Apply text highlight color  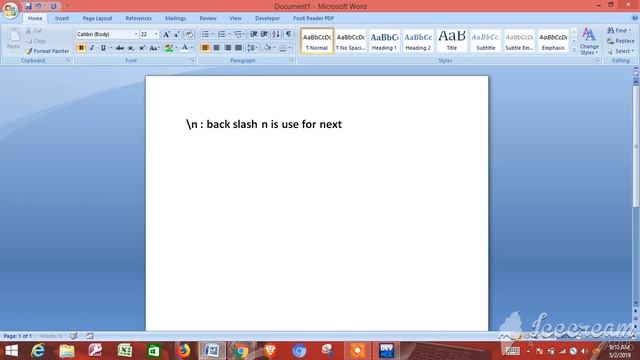click(x=169, y=48)
